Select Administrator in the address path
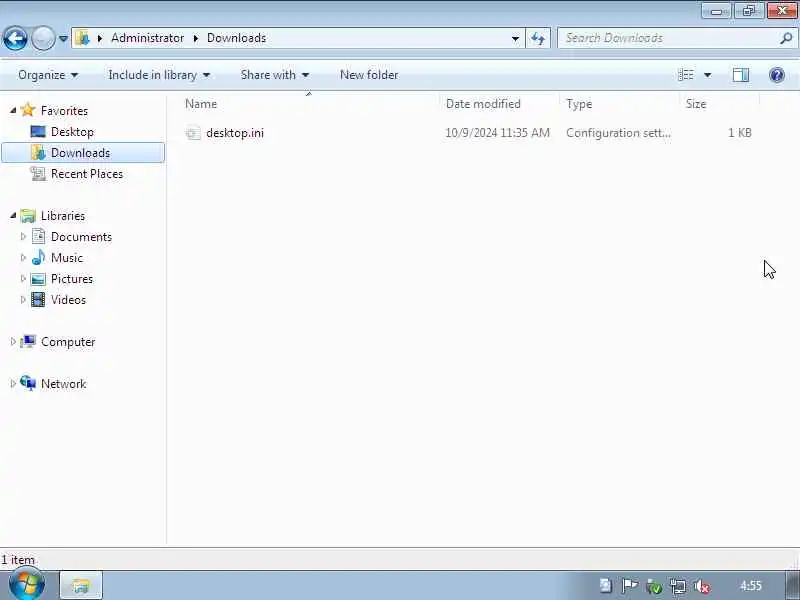800x600 pixels. pyautogui.click(x=147, y=38)
